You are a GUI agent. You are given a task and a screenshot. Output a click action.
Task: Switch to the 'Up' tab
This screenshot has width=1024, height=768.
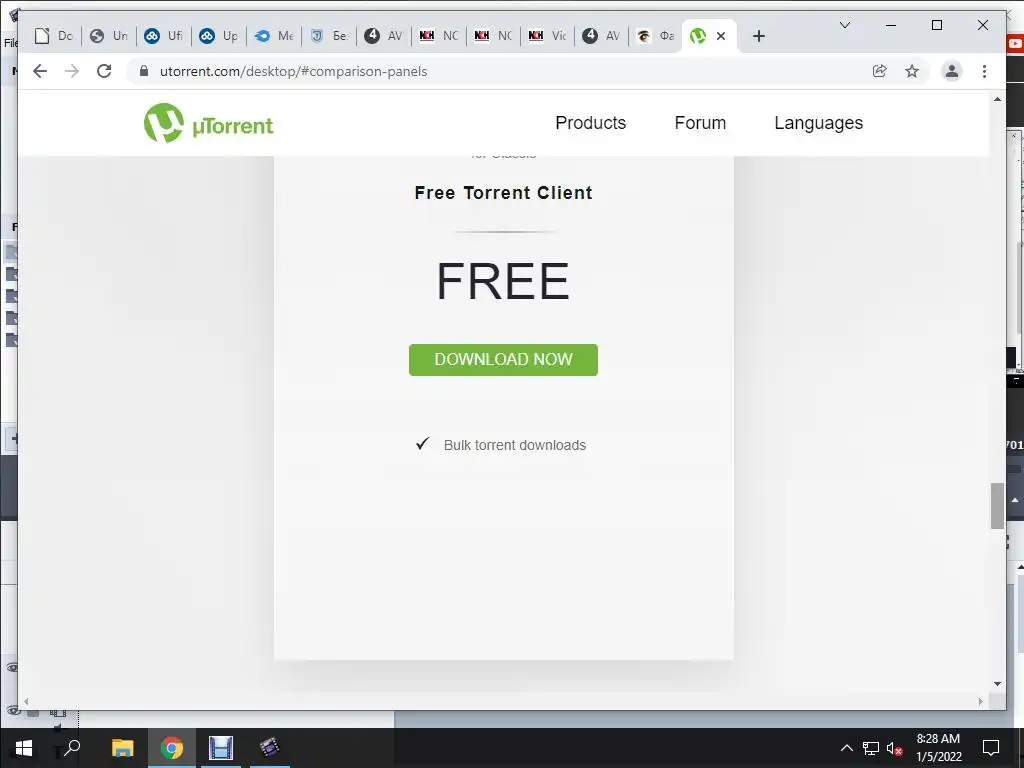tap(218, 36)
